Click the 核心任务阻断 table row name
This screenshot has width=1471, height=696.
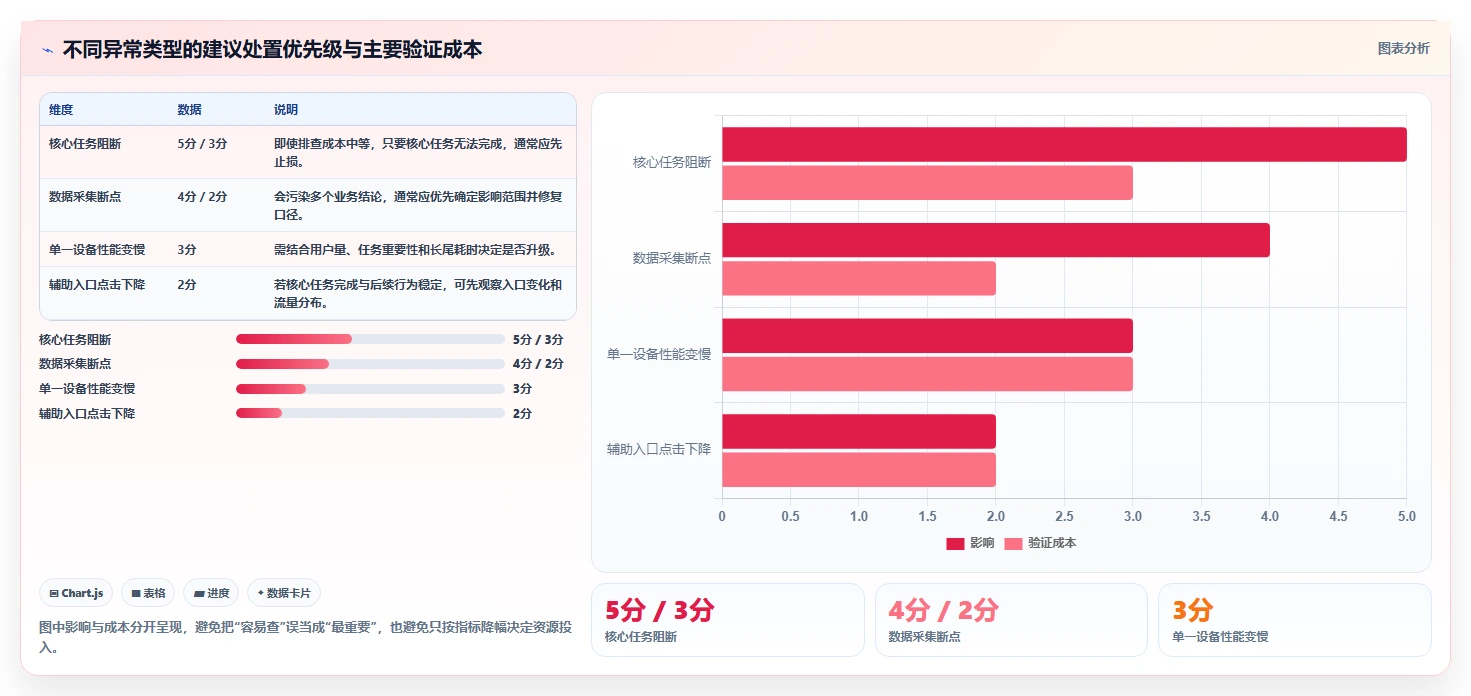click(x=85, y=144)
